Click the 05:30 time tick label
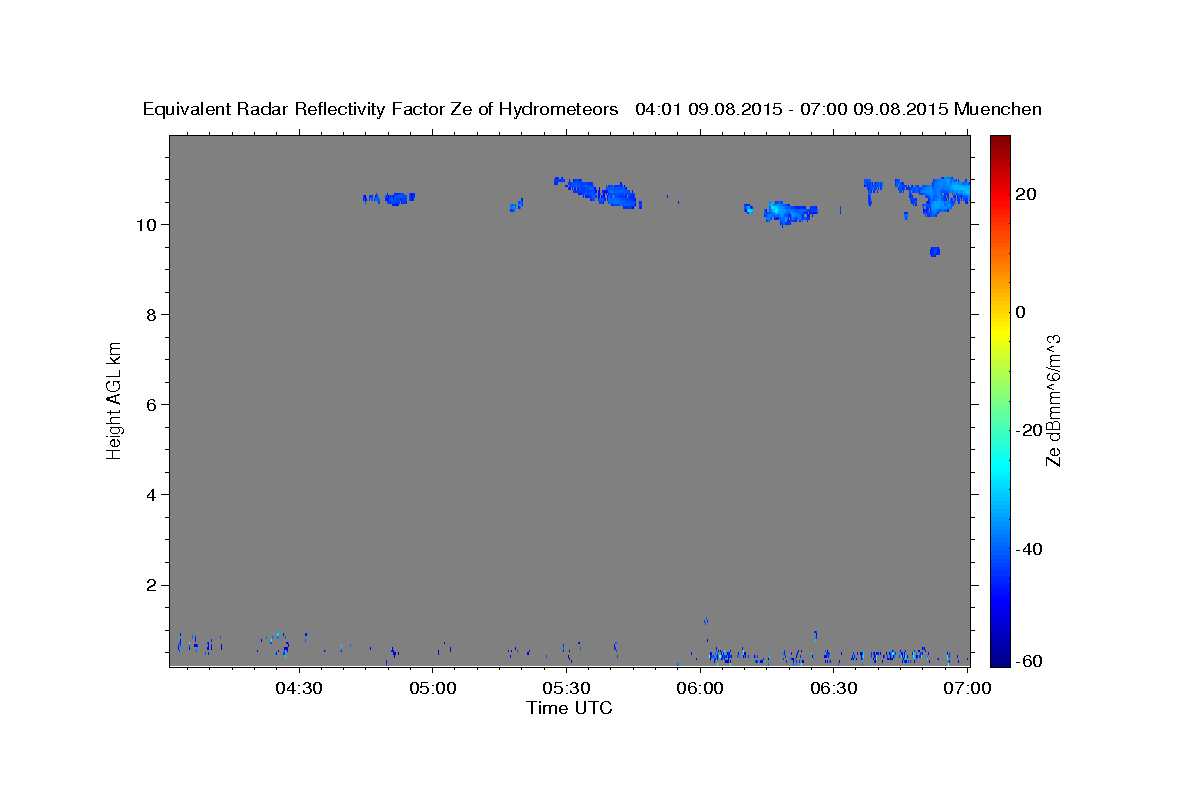This screenshot has width=1200, height=800. click(x=566, y=688)
